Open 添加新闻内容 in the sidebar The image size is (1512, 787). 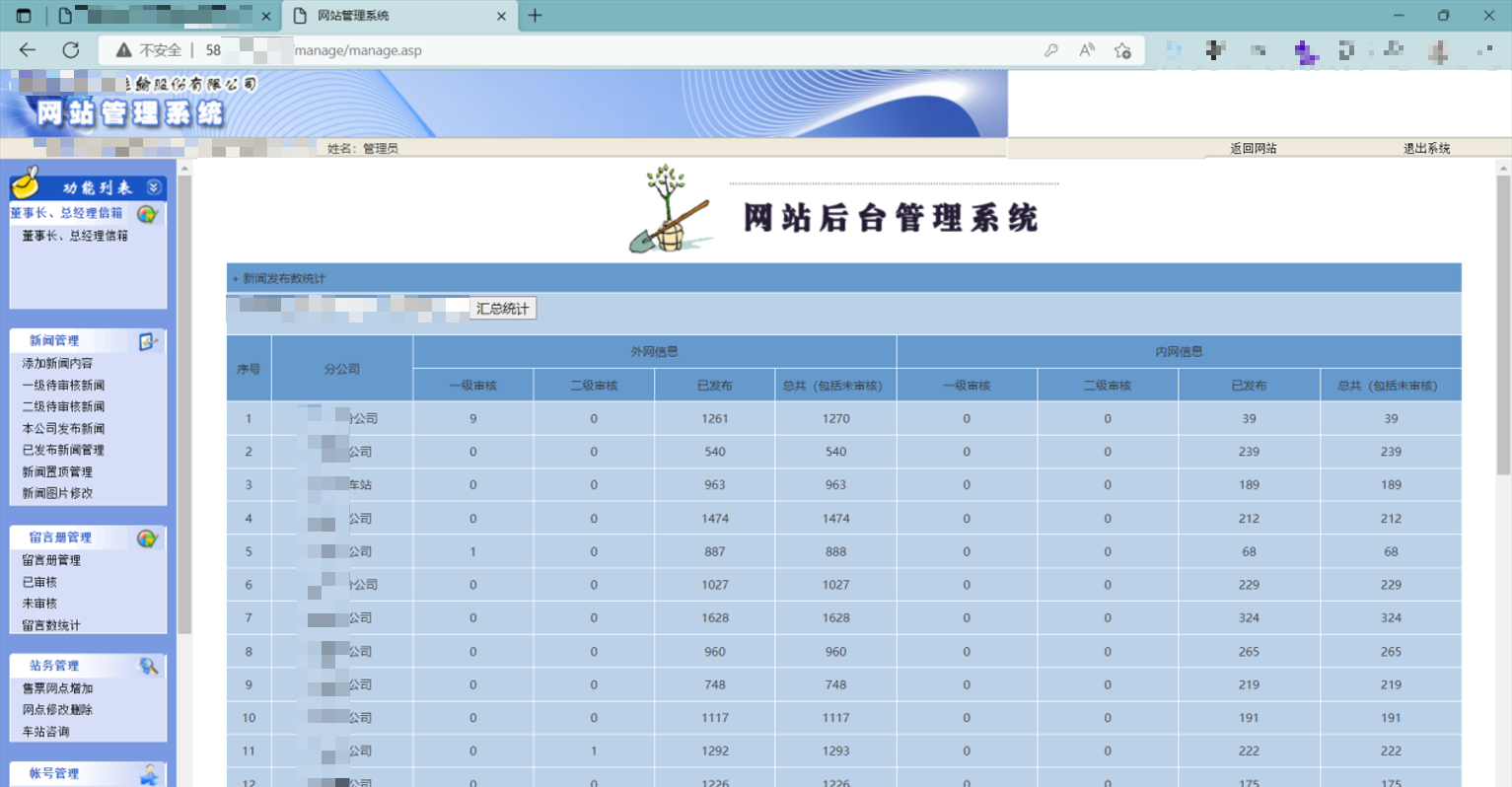(x=57, y=363)
